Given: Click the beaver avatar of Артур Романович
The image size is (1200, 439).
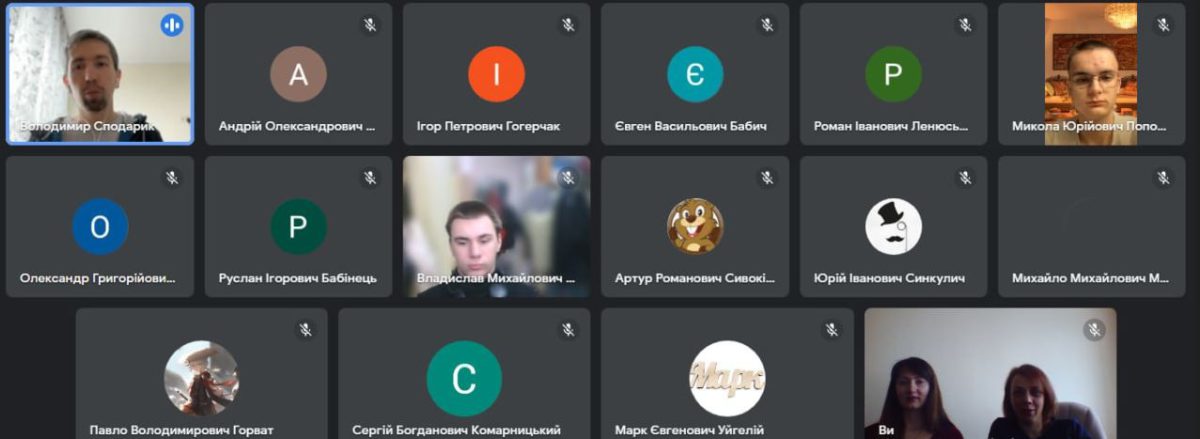Looking at the screenshot, I should 695,226.
